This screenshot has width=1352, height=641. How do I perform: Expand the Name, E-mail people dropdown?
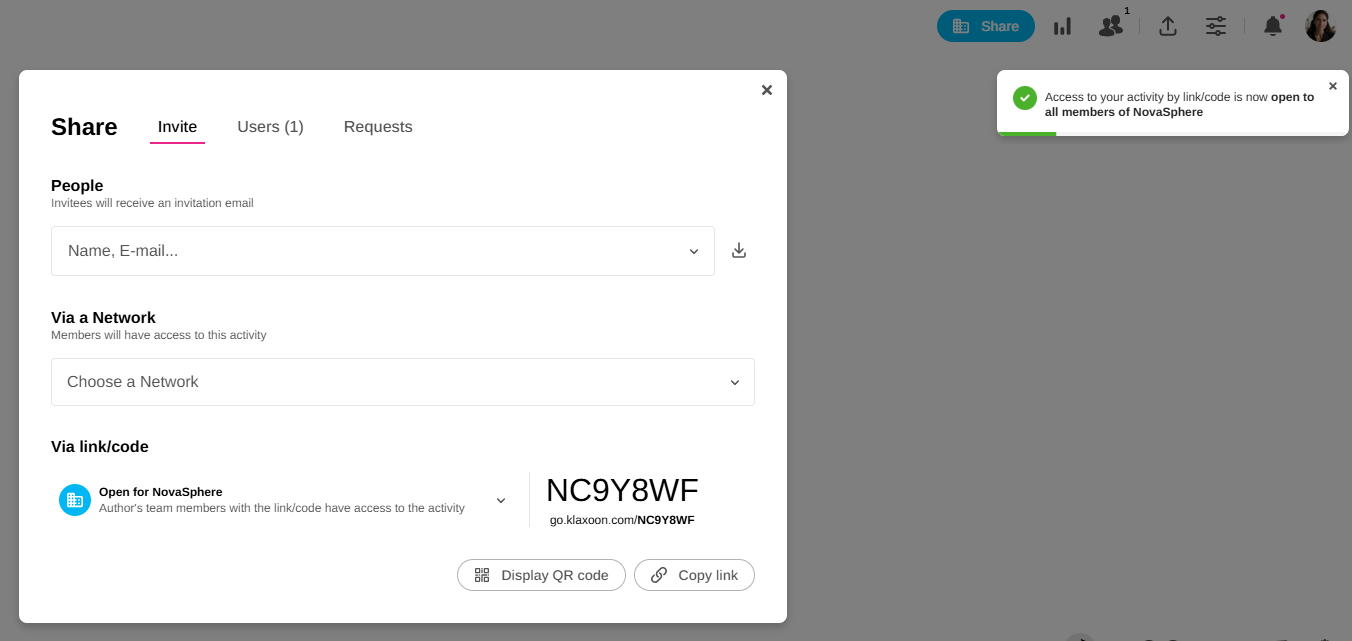[x=693, y=251]
